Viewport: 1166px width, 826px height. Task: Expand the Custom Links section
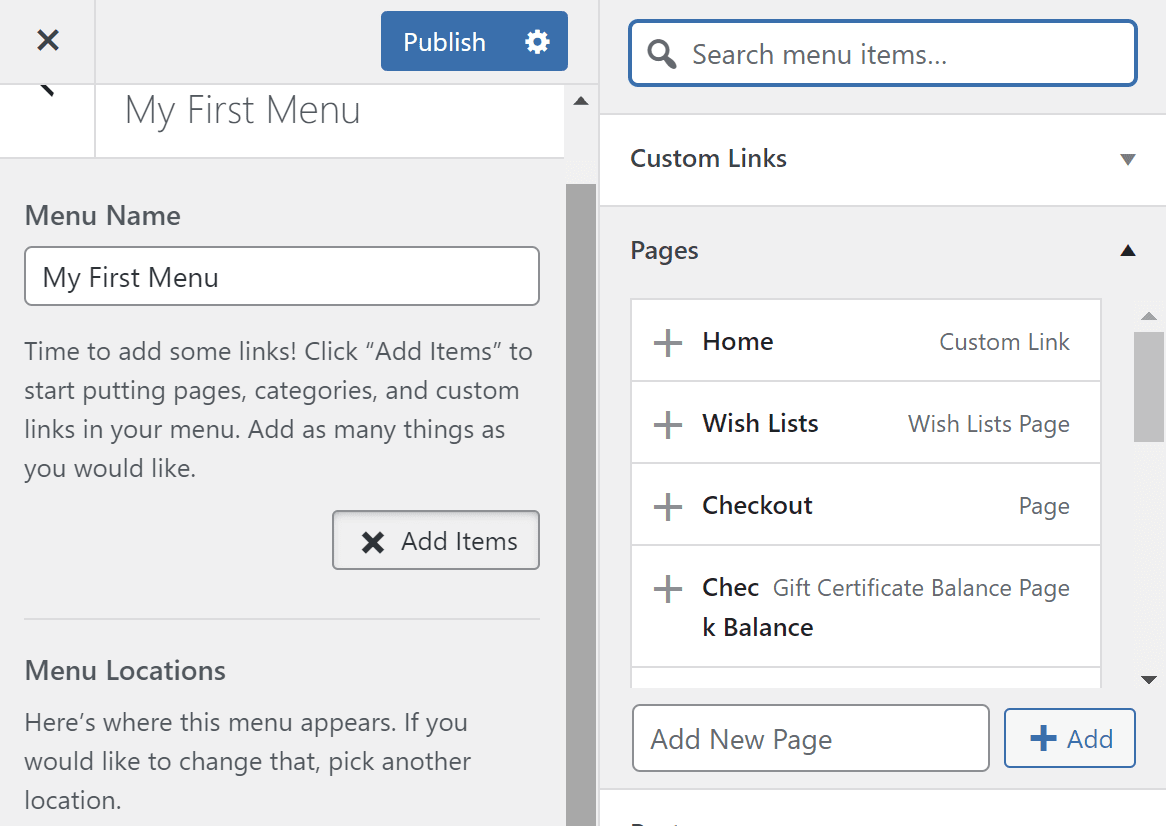point(1128,159)
